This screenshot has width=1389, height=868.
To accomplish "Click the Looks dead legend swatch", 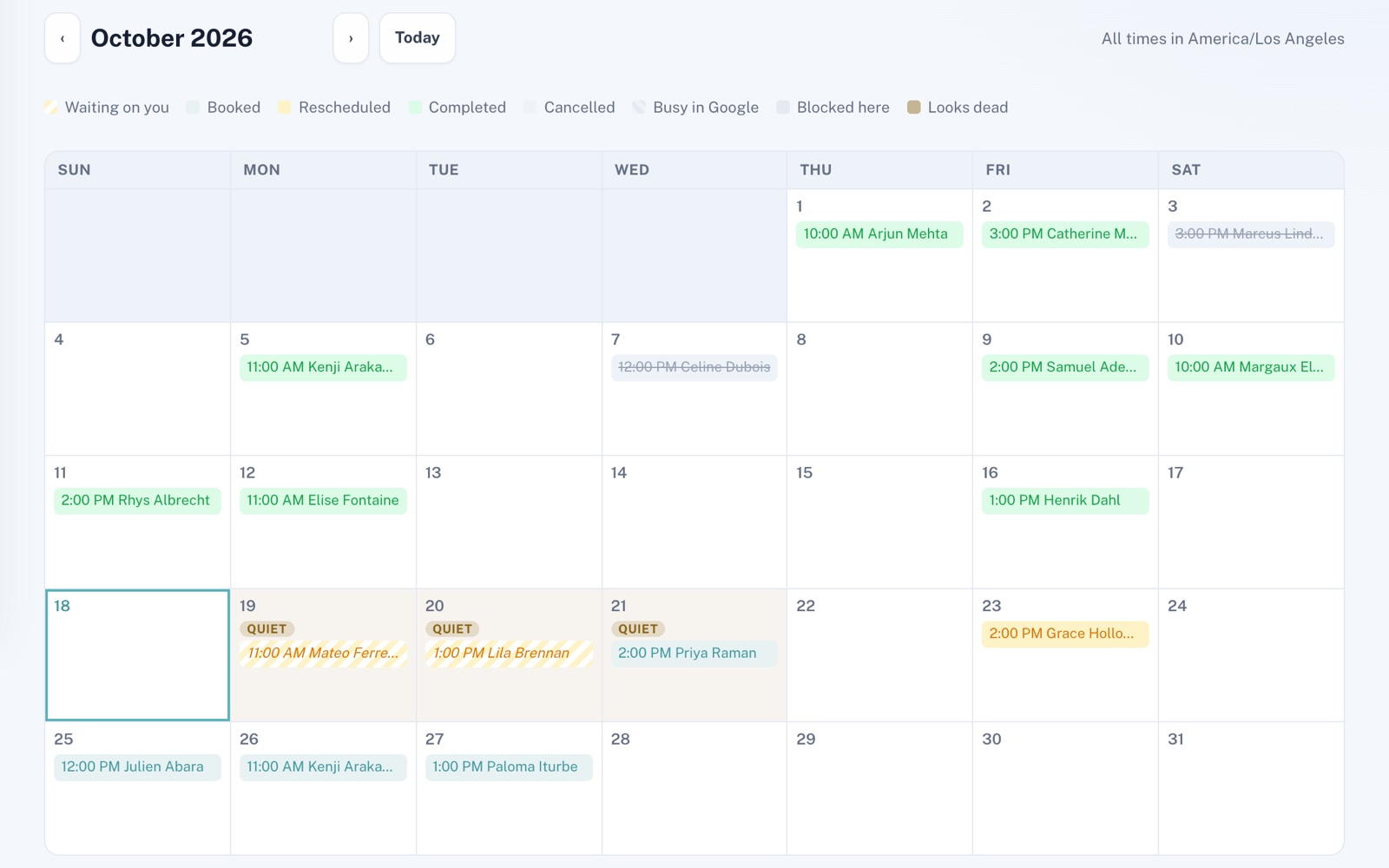I will [914, 107].
